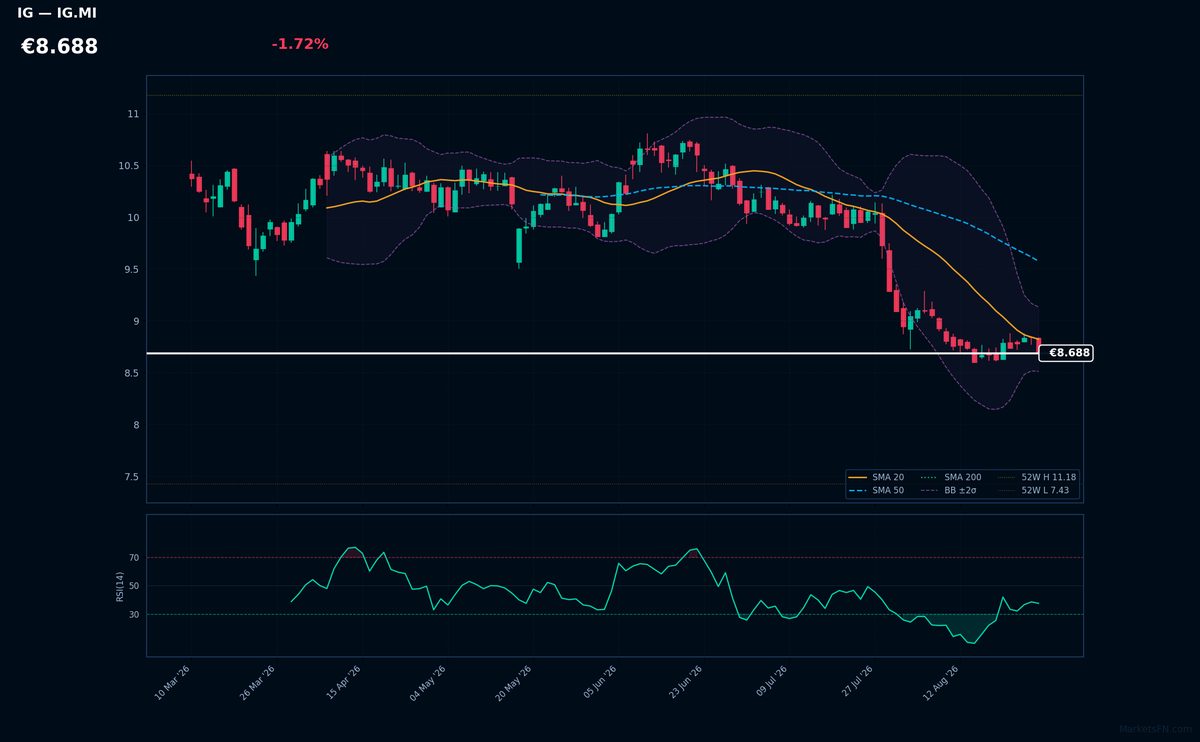The width and height of the screenshot is (1200, 742).
Task: Click the RSI(14) axis title
Action: point(120,586)
